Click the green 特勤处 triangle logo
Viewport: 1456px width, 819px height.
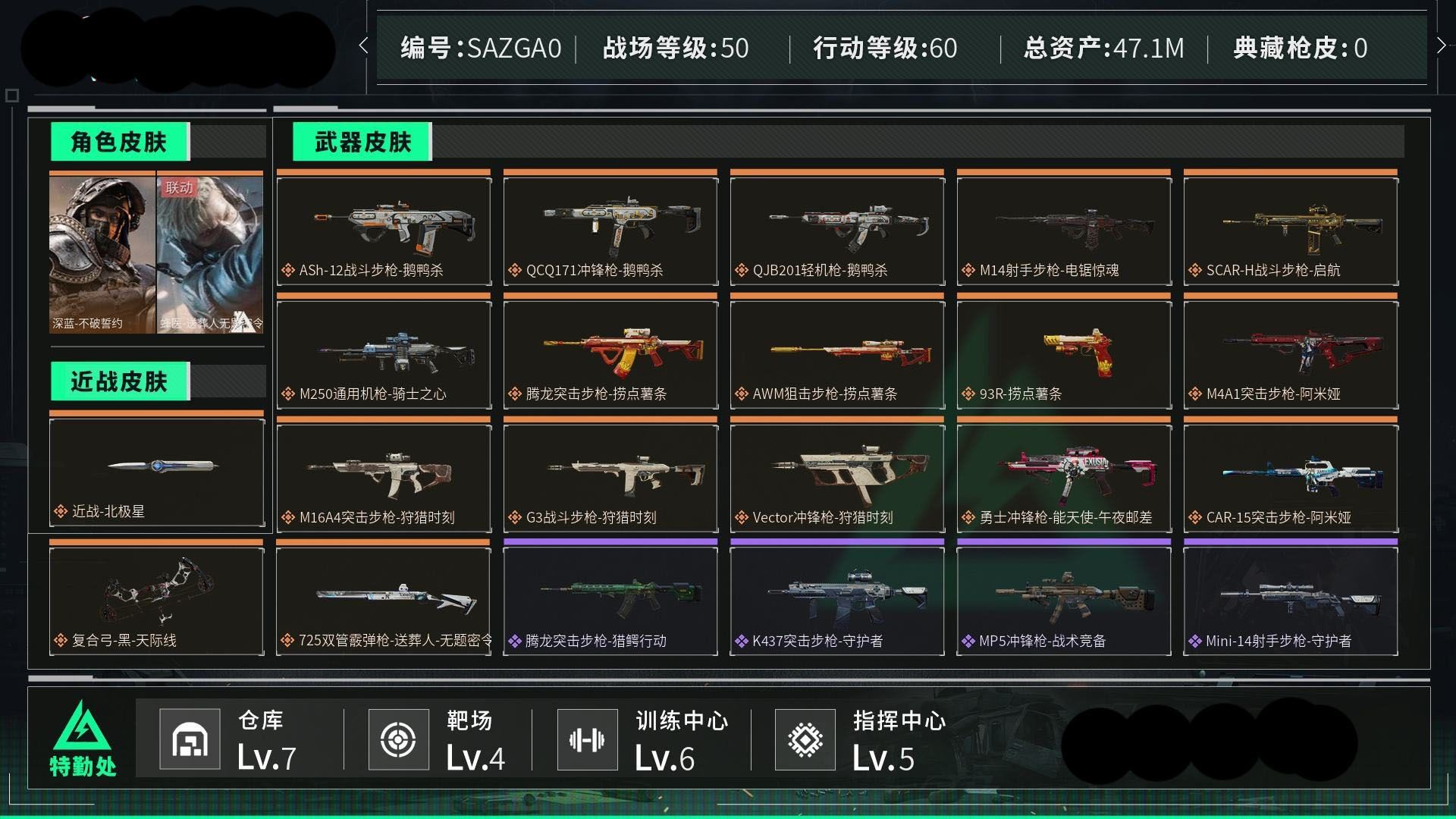point(82,725)
